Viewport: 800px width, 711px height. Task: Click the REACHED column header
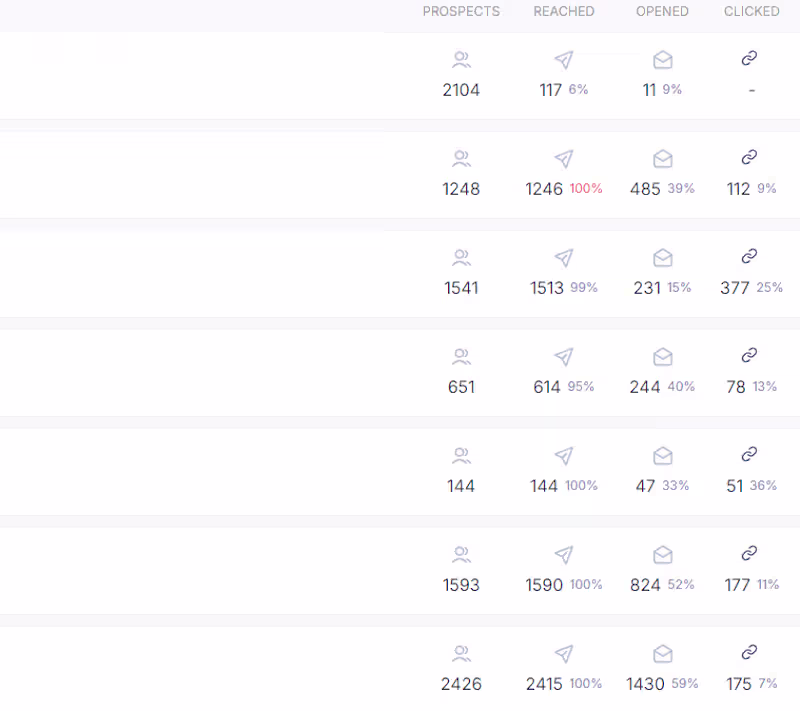[x=564, y=12]
